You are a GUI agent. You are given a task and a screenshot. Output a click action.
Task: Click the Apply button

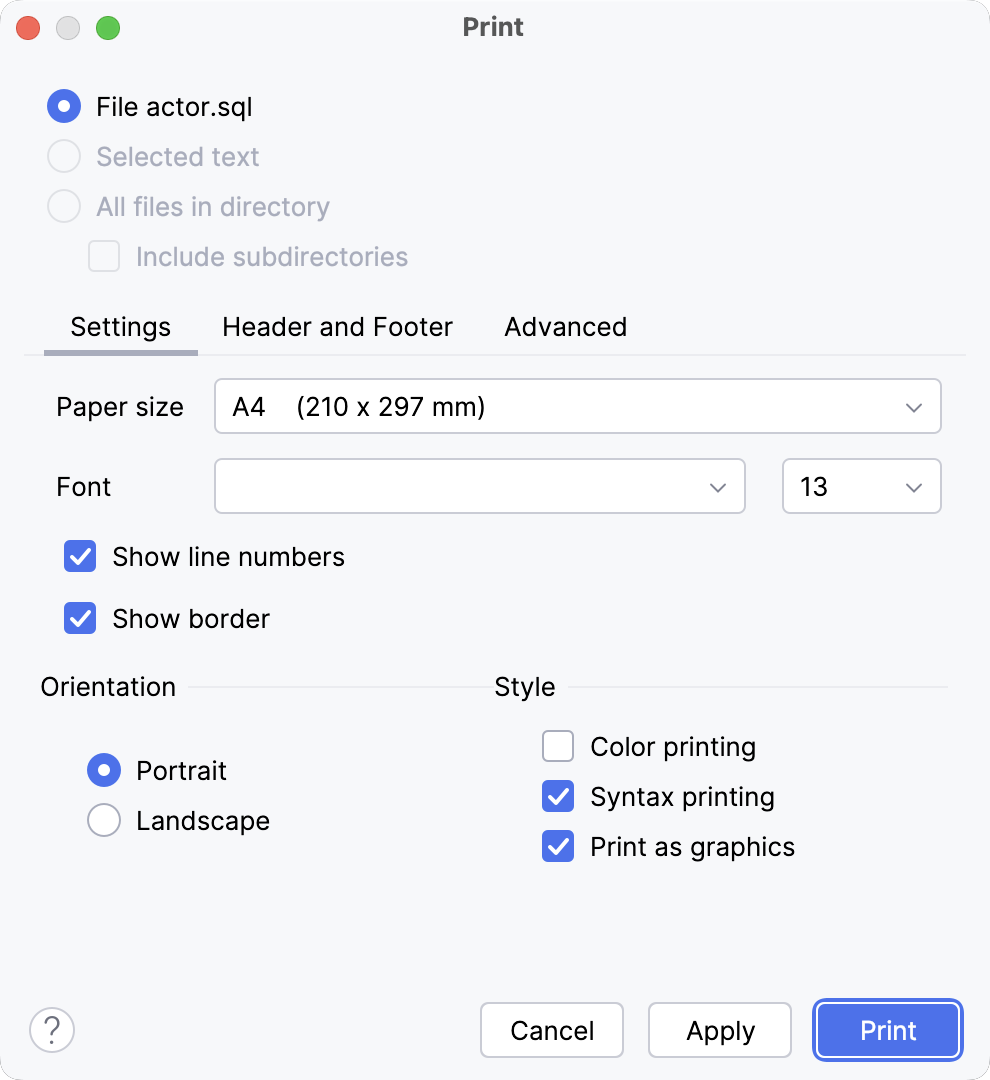(x=719, y=1030)
